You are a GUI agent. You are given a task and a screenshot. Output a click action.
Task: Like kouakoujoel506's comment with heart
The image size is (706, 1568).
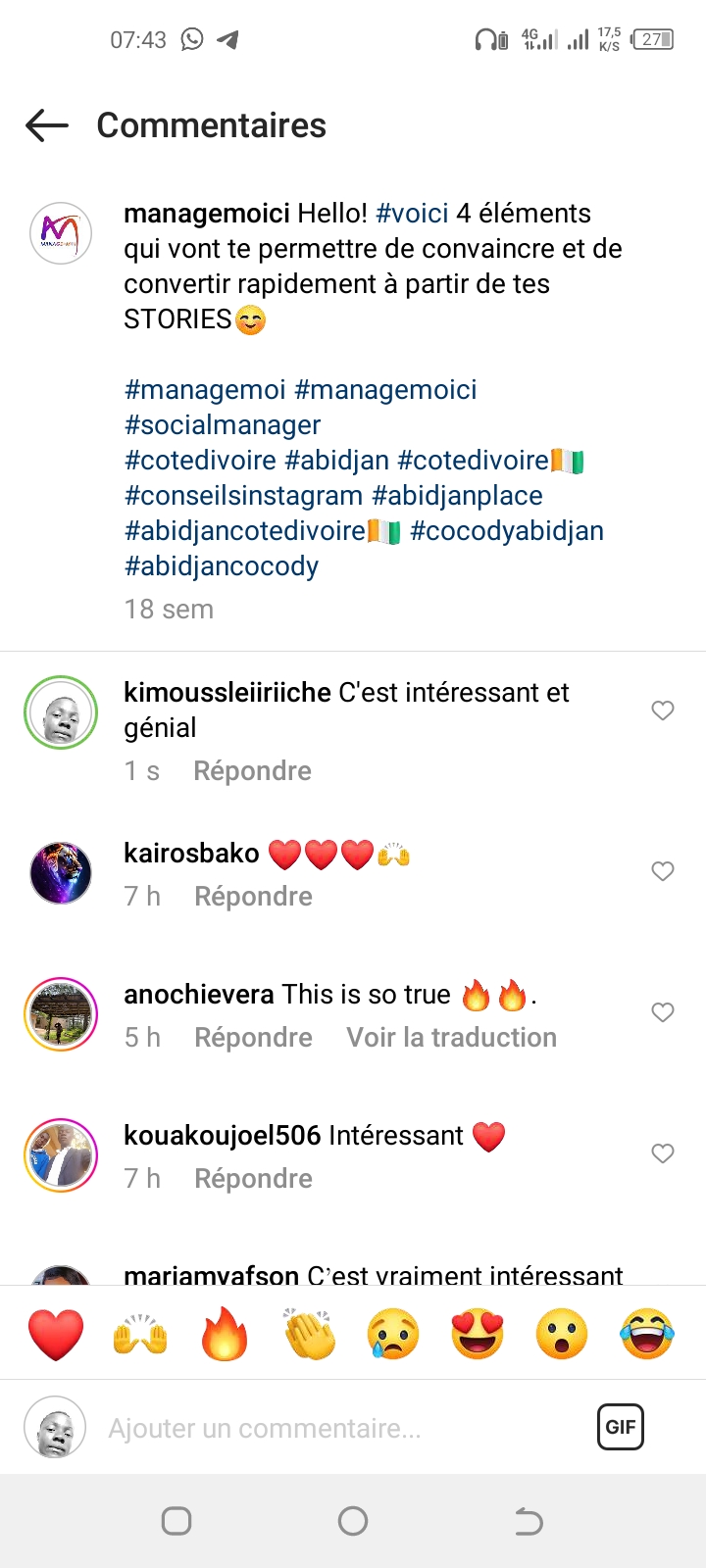tap(663, 1153)
